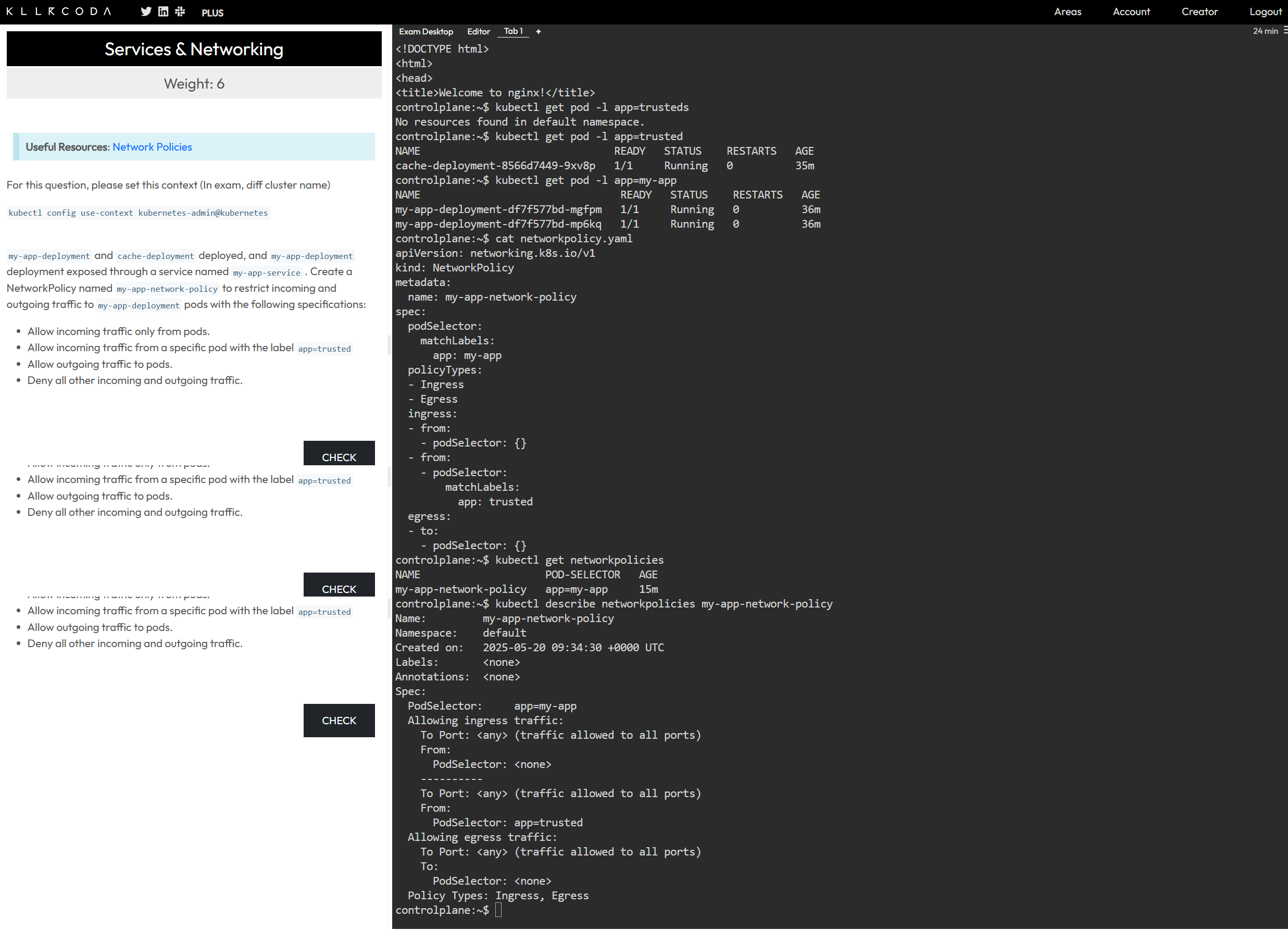Click the terminal prompt cursor line
This screenshot has height=930, width=1288.
(498, 910)
